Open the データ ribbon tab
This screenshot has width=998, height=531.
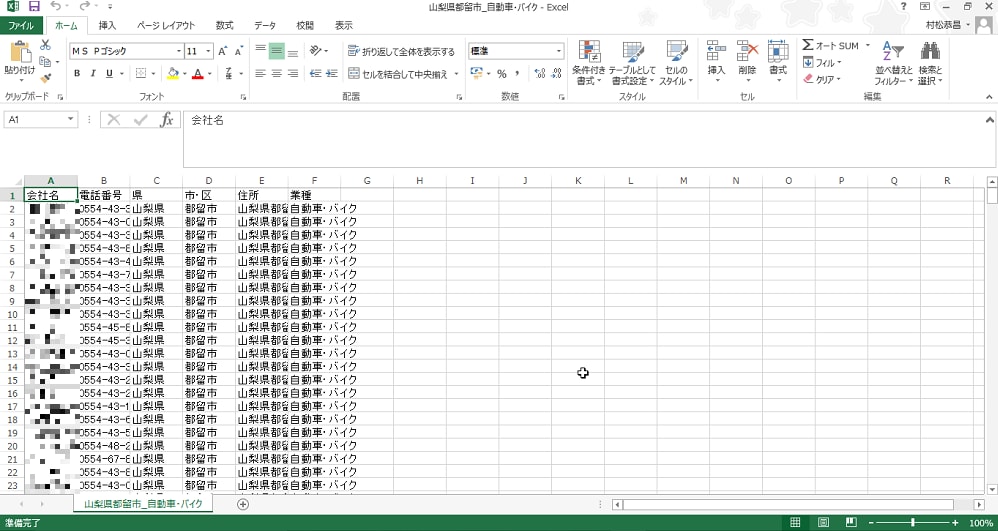[x=265, y=25]
